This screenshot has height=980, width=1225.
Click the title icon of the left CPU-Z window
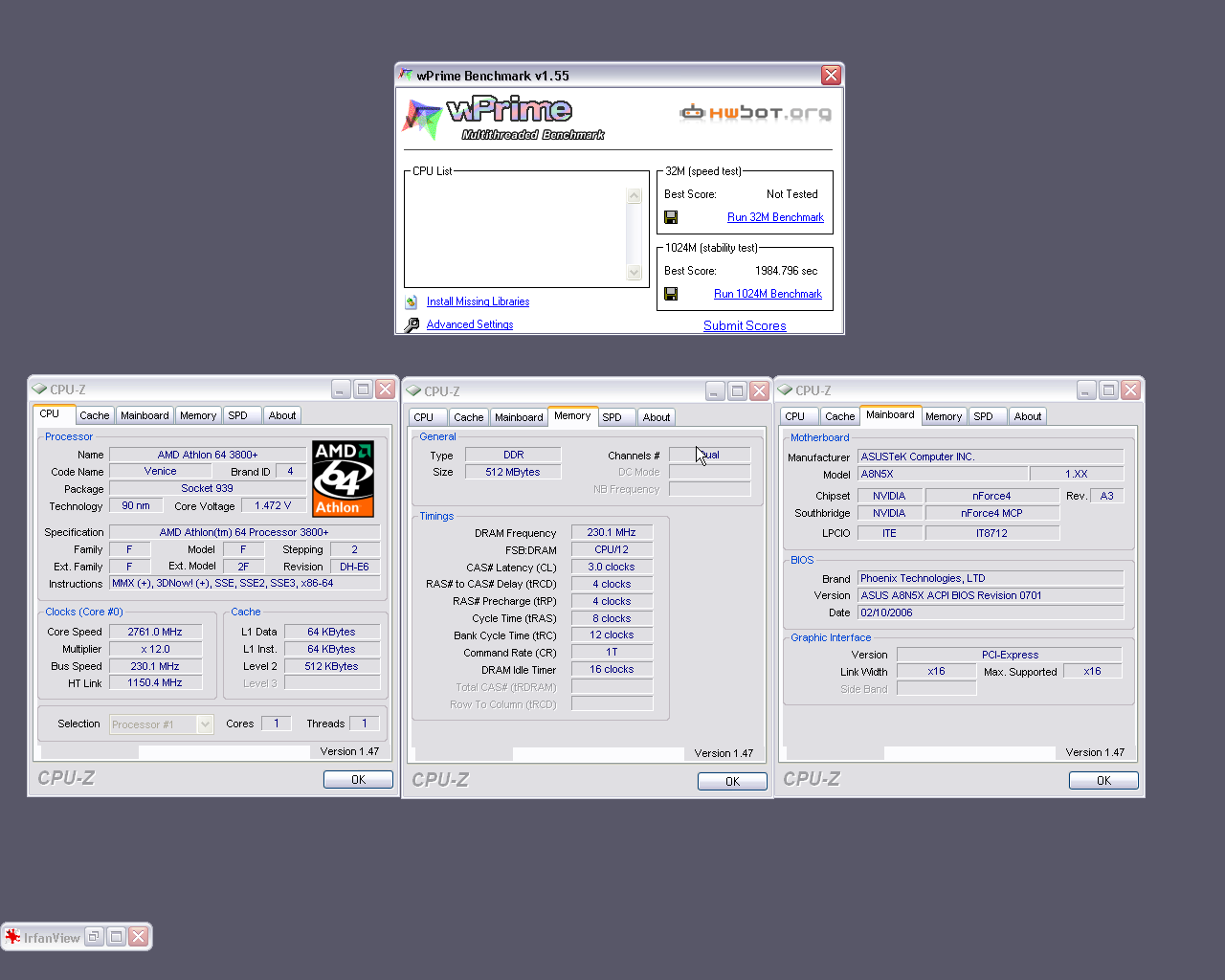pos(39,389)
